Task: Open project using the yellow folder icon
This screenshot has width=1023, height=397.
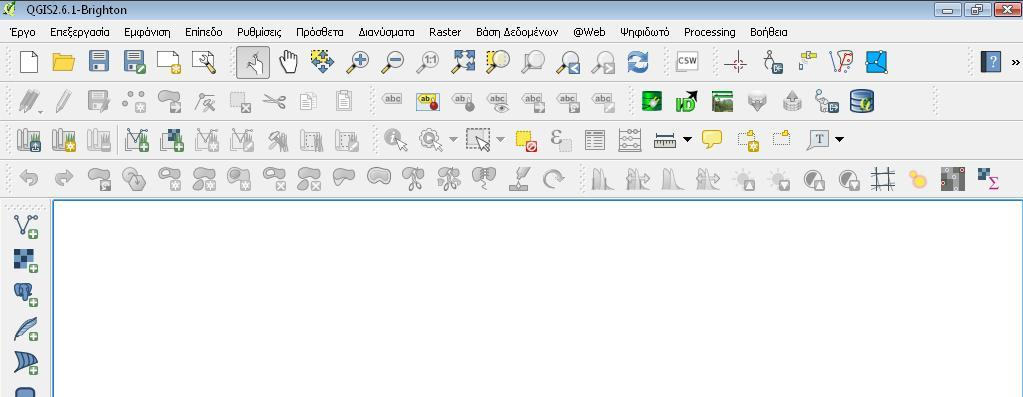Action: pos(63,62)
